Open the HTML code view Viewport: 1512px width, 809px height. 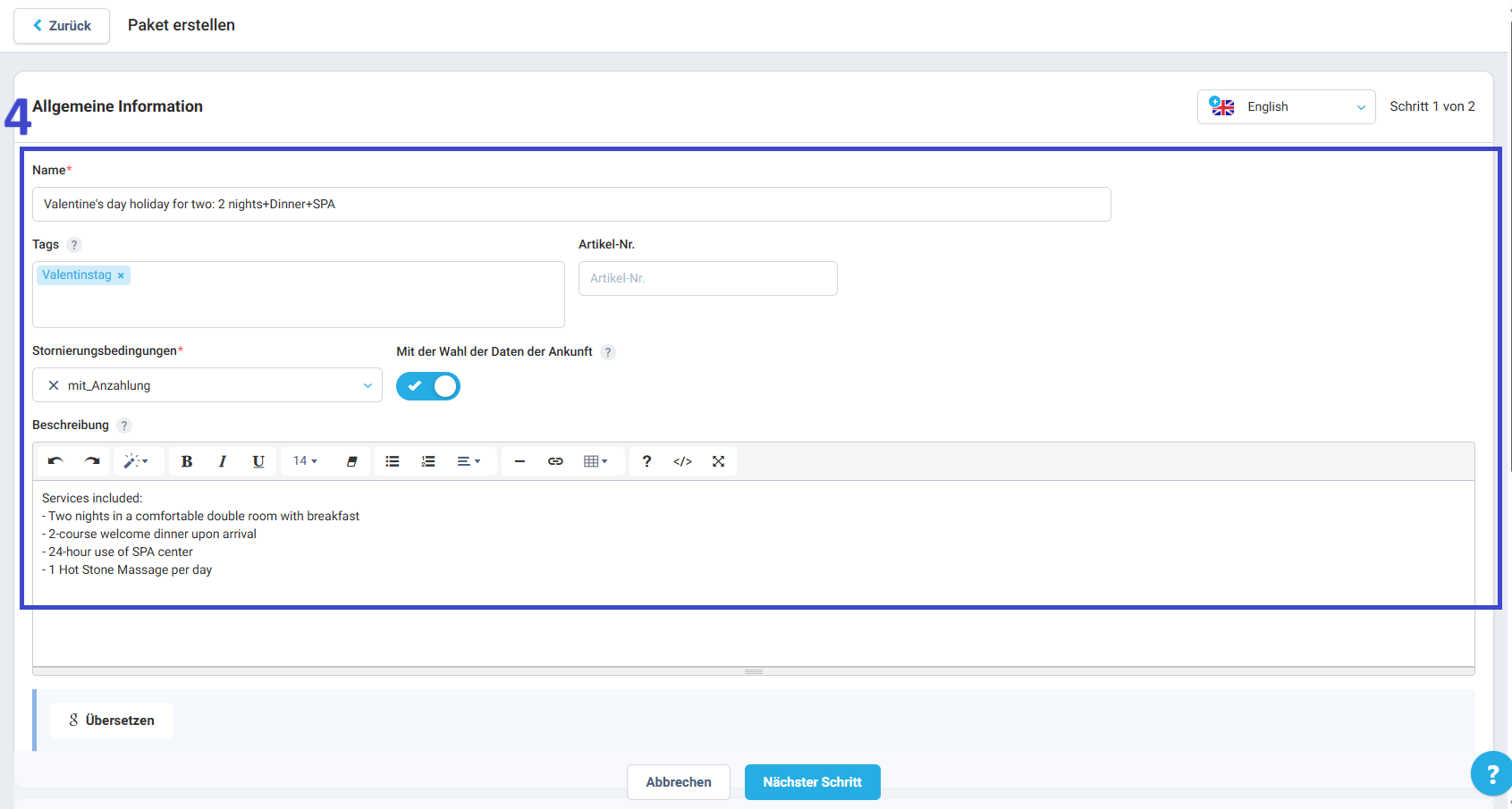[682, 461]
